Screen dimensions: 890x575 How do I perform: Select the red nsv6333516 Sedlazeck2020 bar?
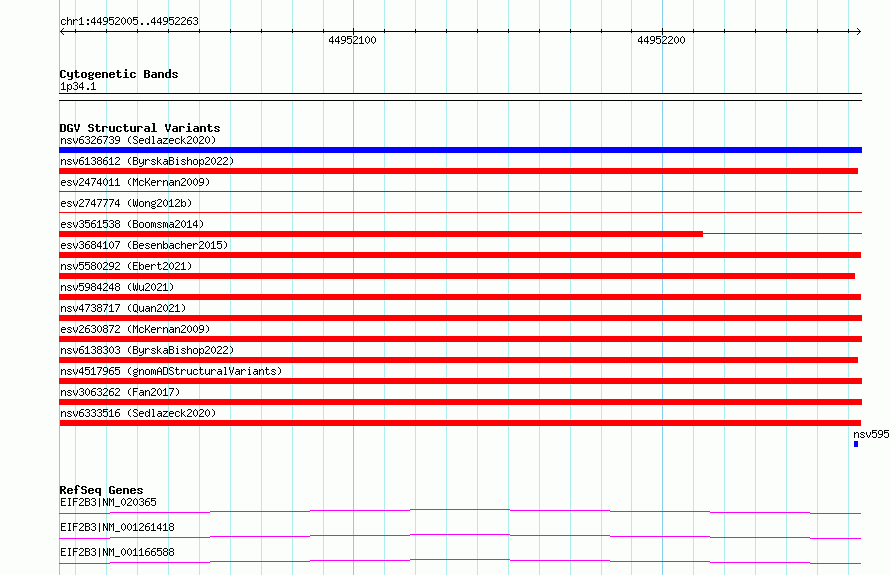[x=460, y=423]
